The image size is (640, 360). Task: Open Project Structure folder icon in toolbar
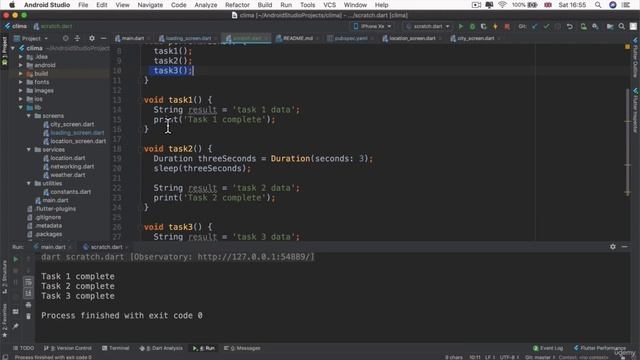pos(610,27)
